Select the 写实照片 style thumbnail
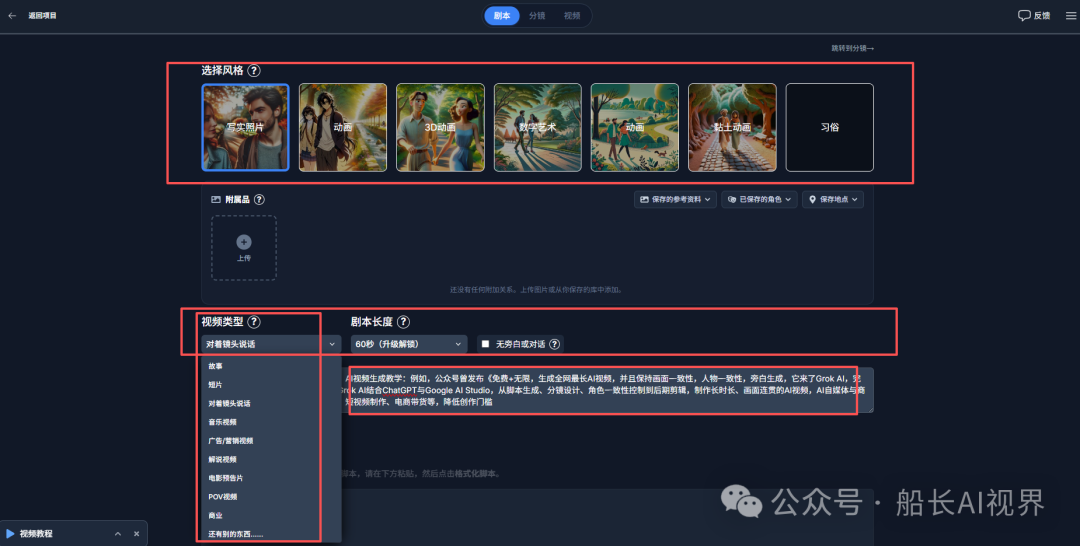This screenshot has height=546, width=1080. click(x=245, y=127)
